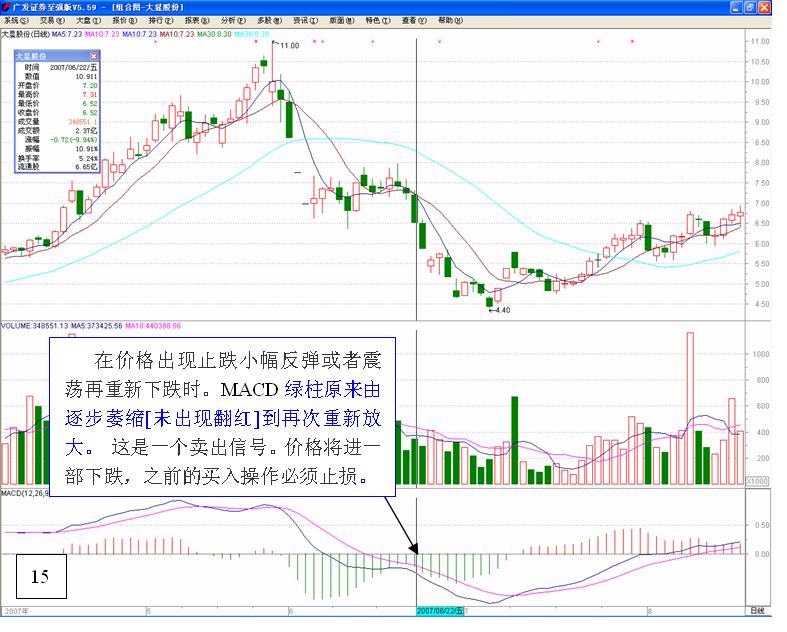The height and width of the screenshot is (632, 787).
Task: Close the 大星股份 data info popup
Action: click(93, 56)
